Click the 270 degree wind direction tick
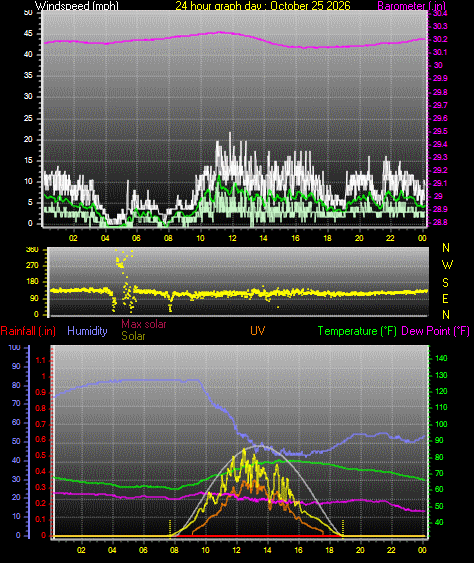This screenshot has width=474, height=563. pyautogui.click(x=32, y=265)
